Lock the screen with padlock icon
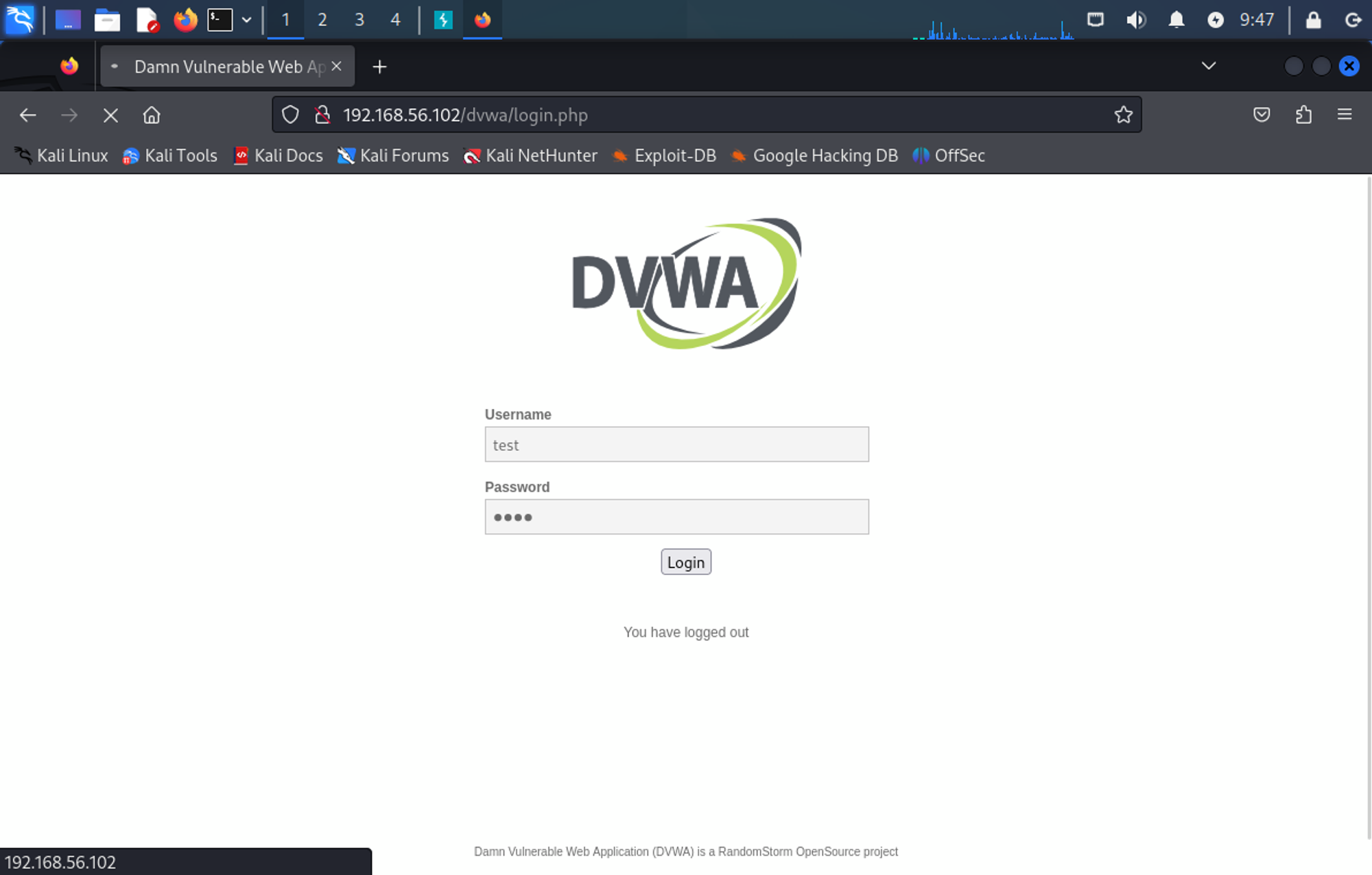This screenshot has width=1372, height=875. pos(1313,20)
